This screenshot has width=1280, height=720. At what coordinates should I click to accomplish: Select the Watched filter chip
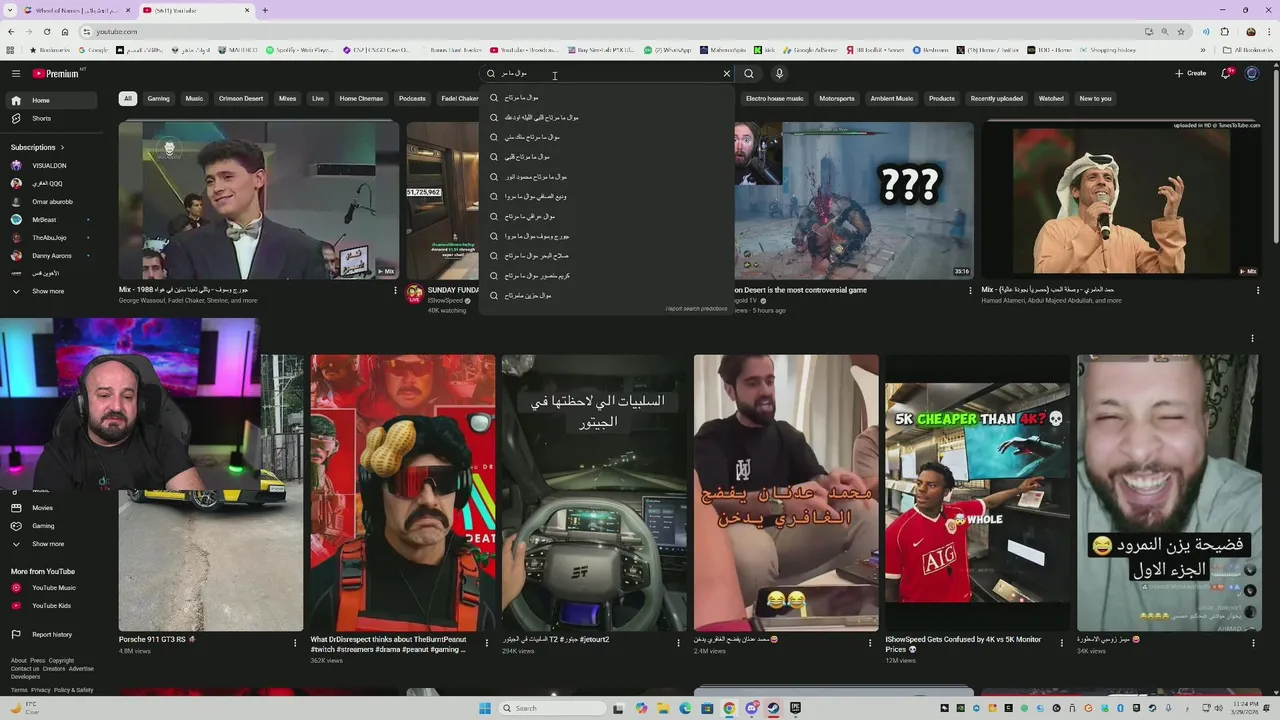click(1051, 98)
